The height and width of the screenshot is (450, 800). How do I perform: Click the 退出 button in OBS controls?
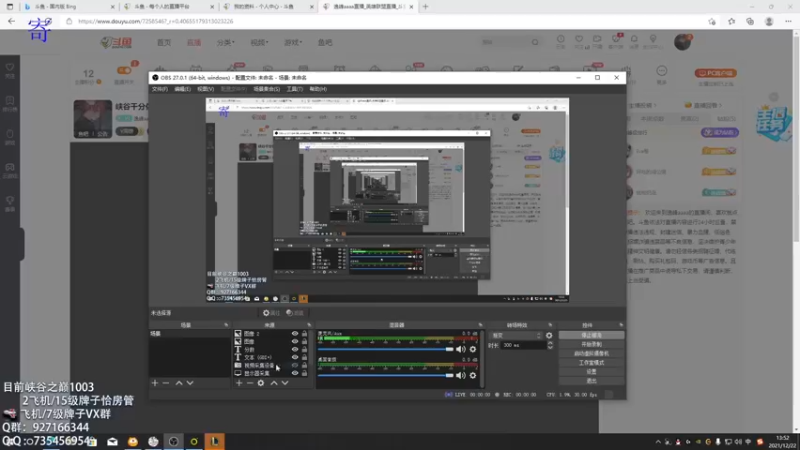(591, 381)
